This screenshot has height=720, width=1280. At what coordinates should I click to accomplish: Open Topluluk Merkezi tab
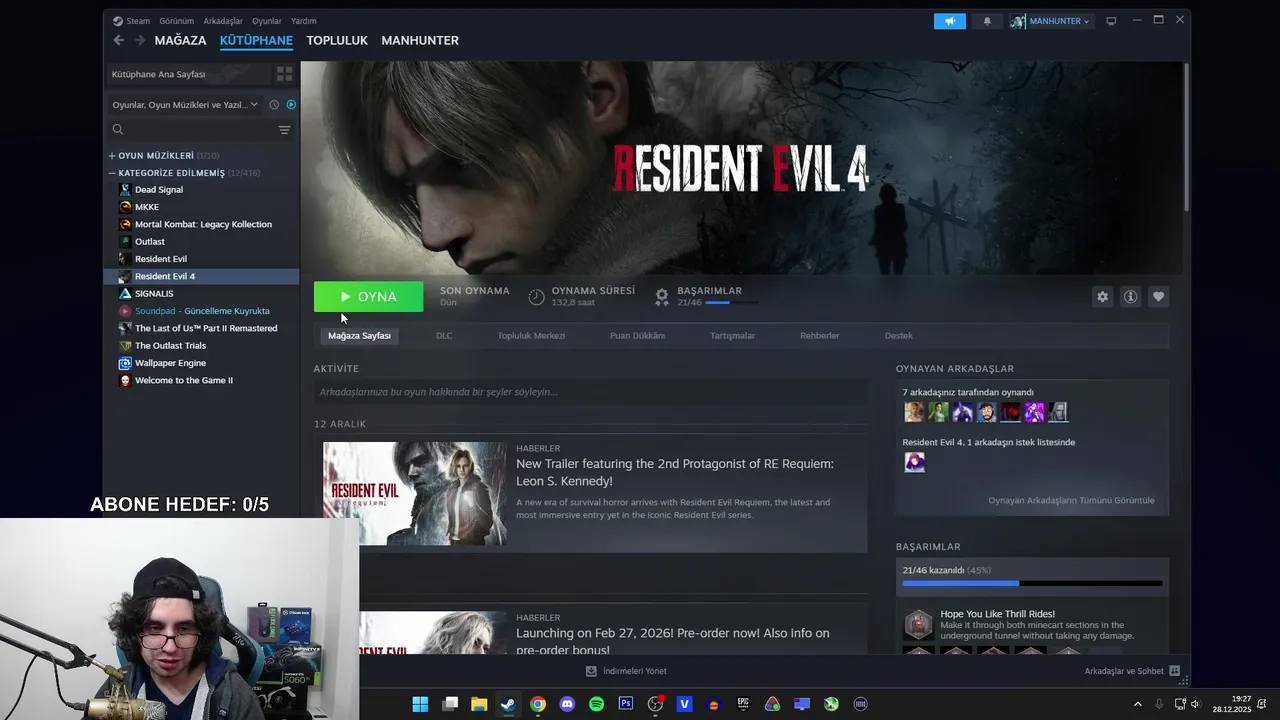[531, 336]
